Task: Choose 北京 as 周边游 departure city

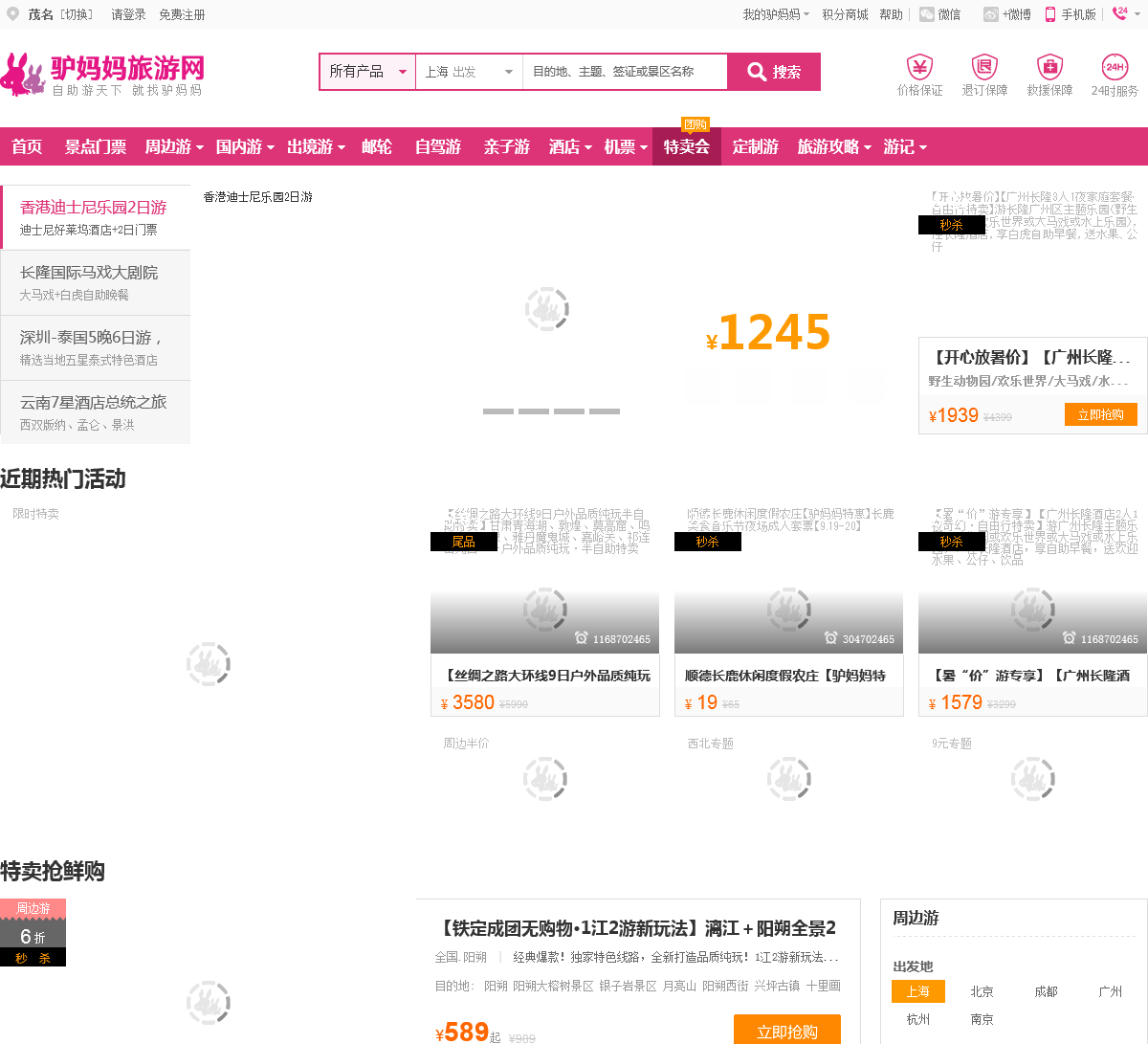Action: coord(982,991)
